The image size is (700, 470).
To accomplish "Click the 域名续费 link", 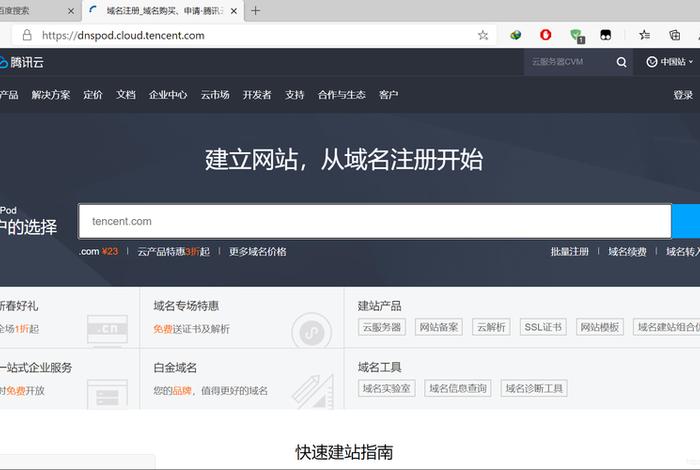I will (627, 252).
